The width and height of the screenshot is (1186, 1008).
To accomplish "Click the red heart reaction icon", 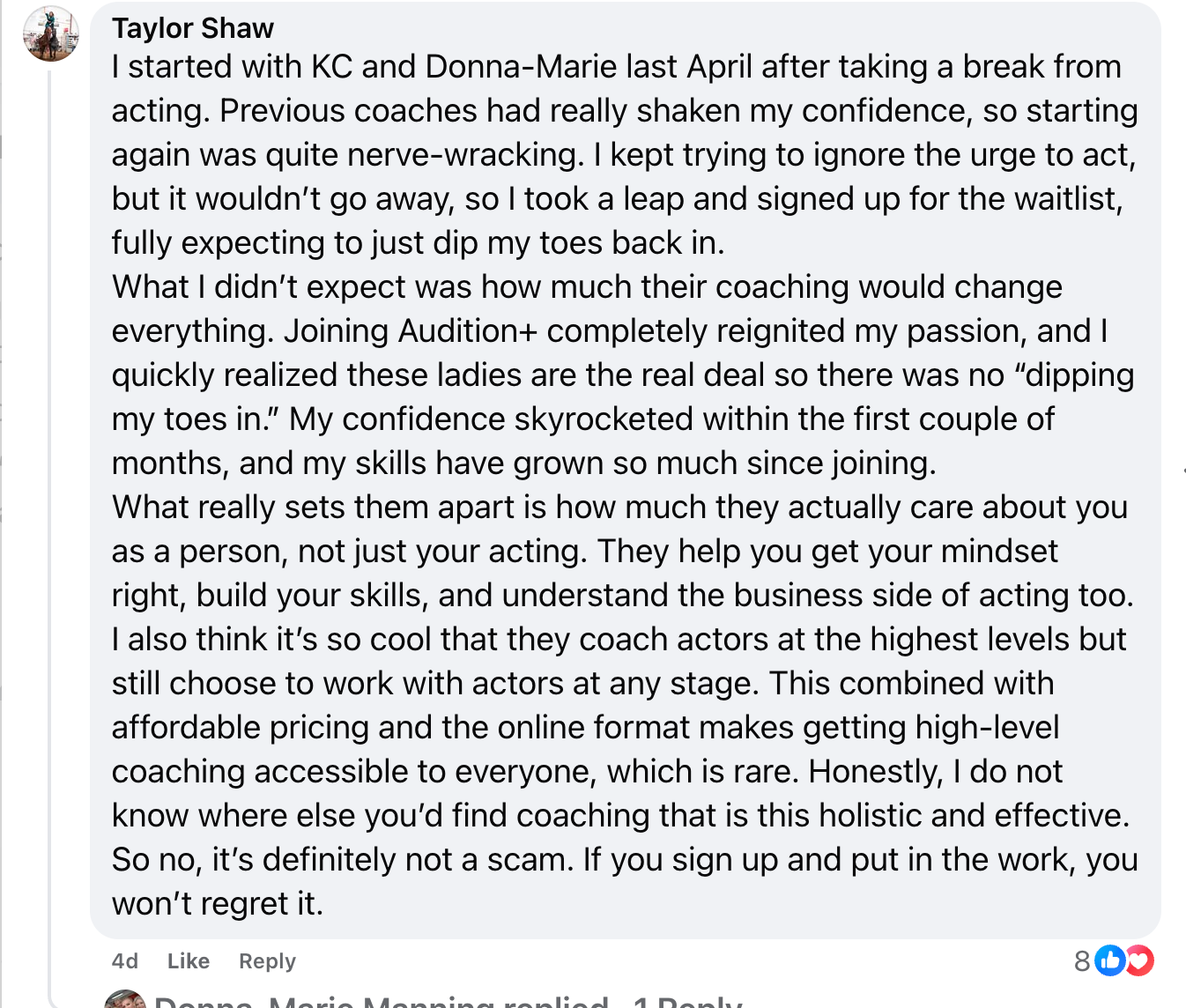I will point(1140,960).
